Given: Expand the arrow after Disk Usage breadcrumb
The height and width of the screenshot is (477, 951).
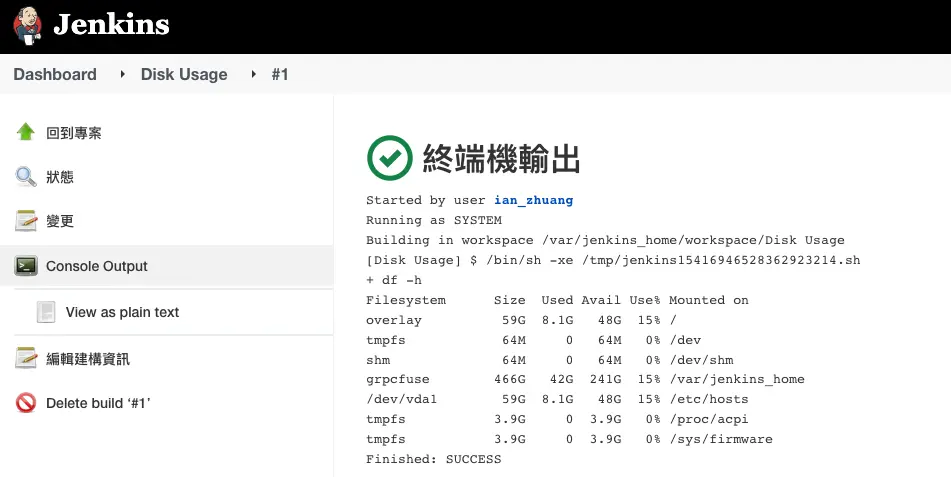Looking at the screenshot, I should (x=254, y=74).
